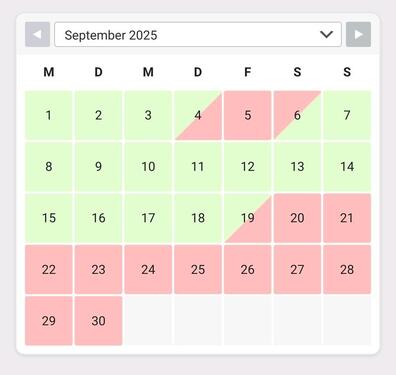Click day 10 in the calendar
This screenshot has height=375, width=396.
[x=148, y=167]
